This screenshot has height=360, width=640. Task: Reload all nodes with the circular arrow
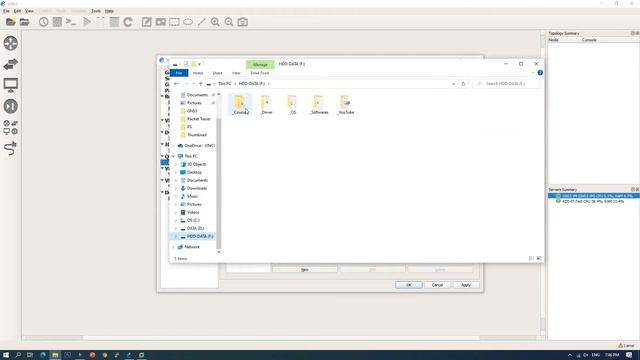click(x=128, y=22)
